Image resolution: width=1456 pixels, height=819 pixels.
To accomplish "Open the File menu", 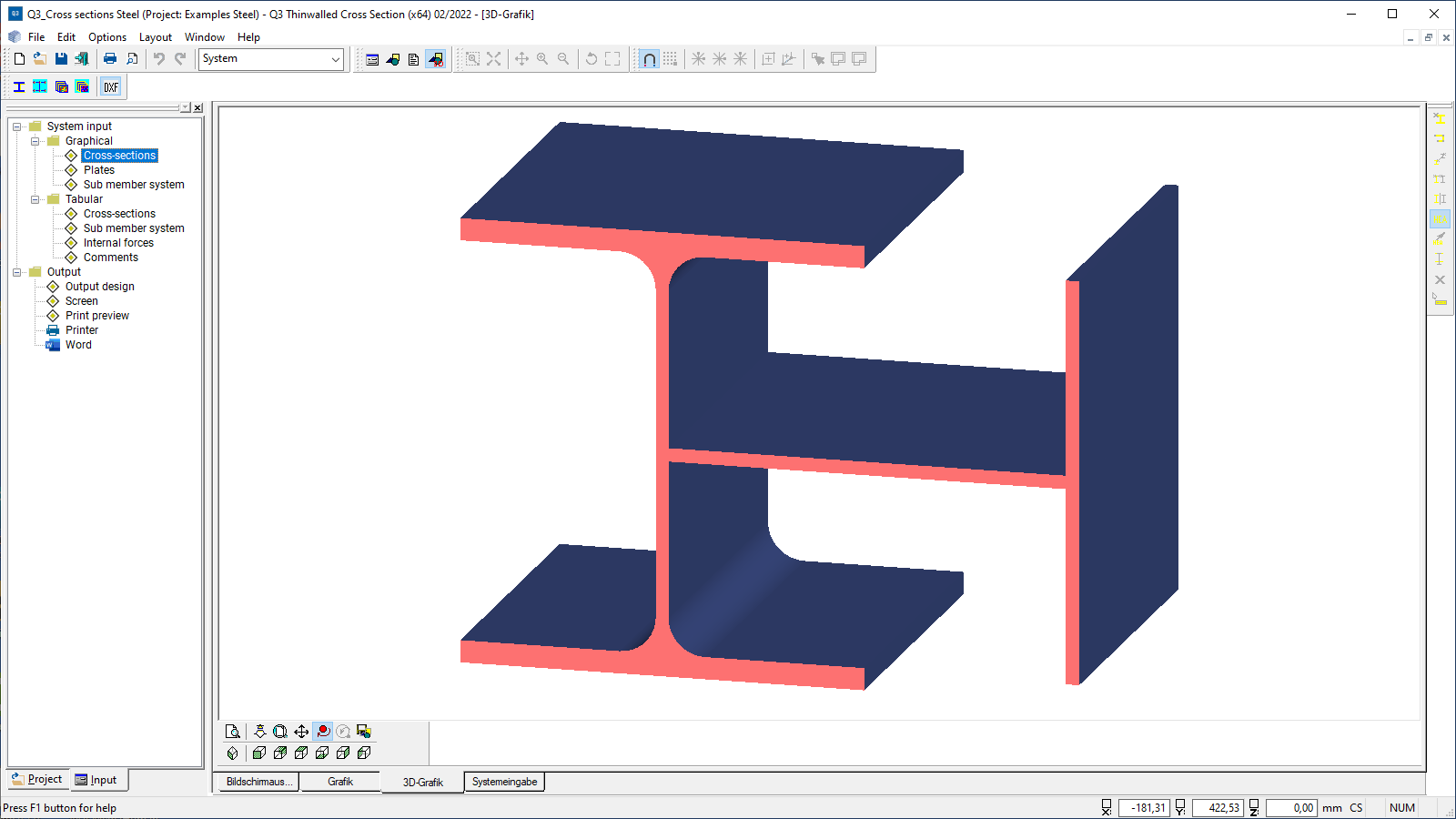I will tap(36, 37).
